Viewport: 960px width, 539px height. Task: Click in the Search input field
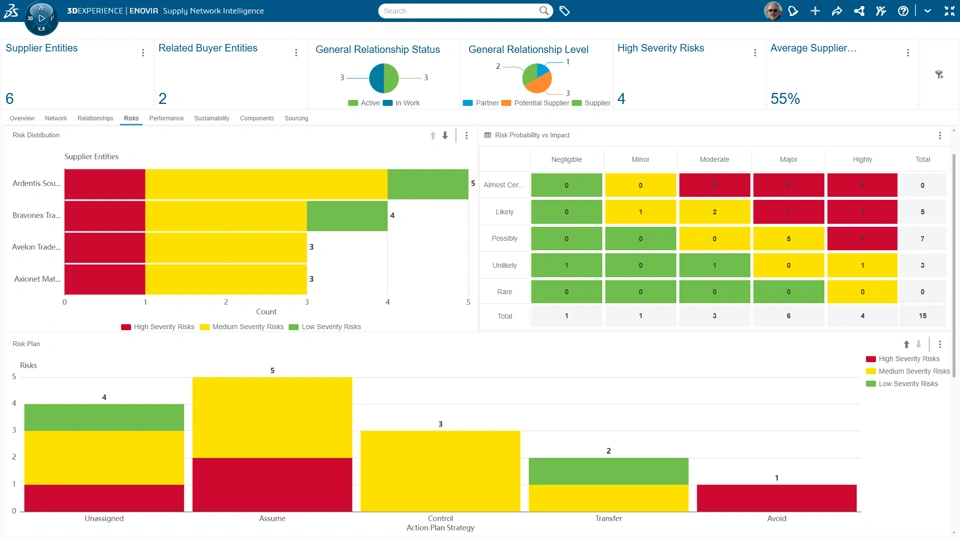(459, 10)
